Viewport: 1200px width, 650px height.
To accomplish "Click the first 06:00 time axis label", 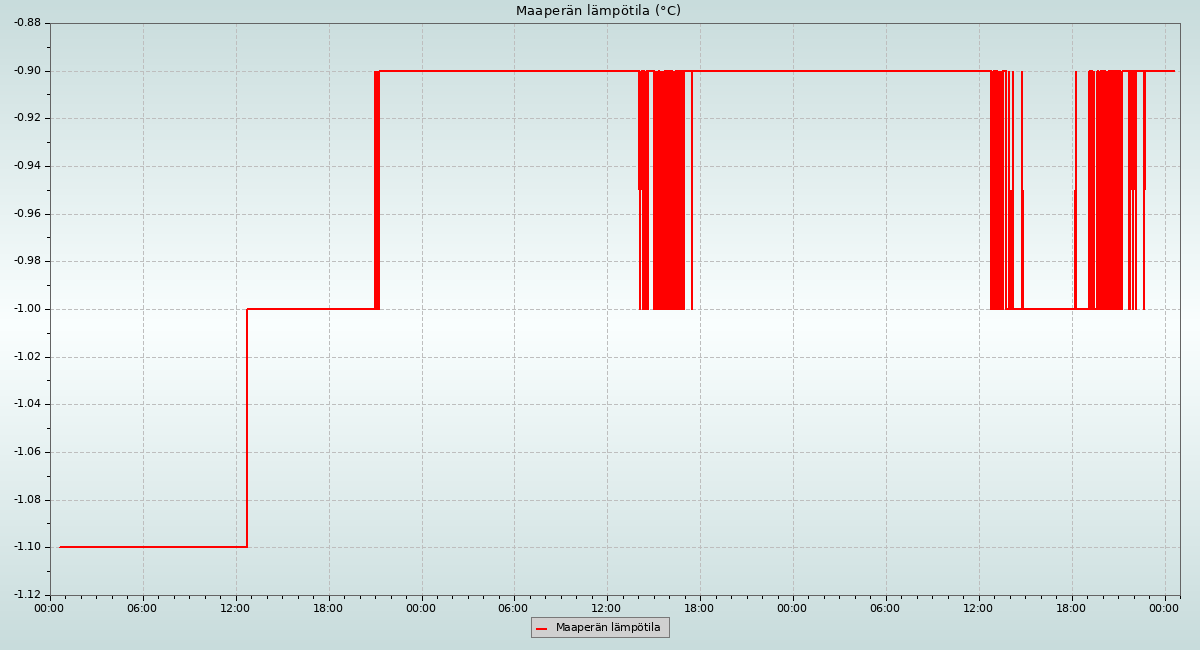I will click(x=142, y=608).
